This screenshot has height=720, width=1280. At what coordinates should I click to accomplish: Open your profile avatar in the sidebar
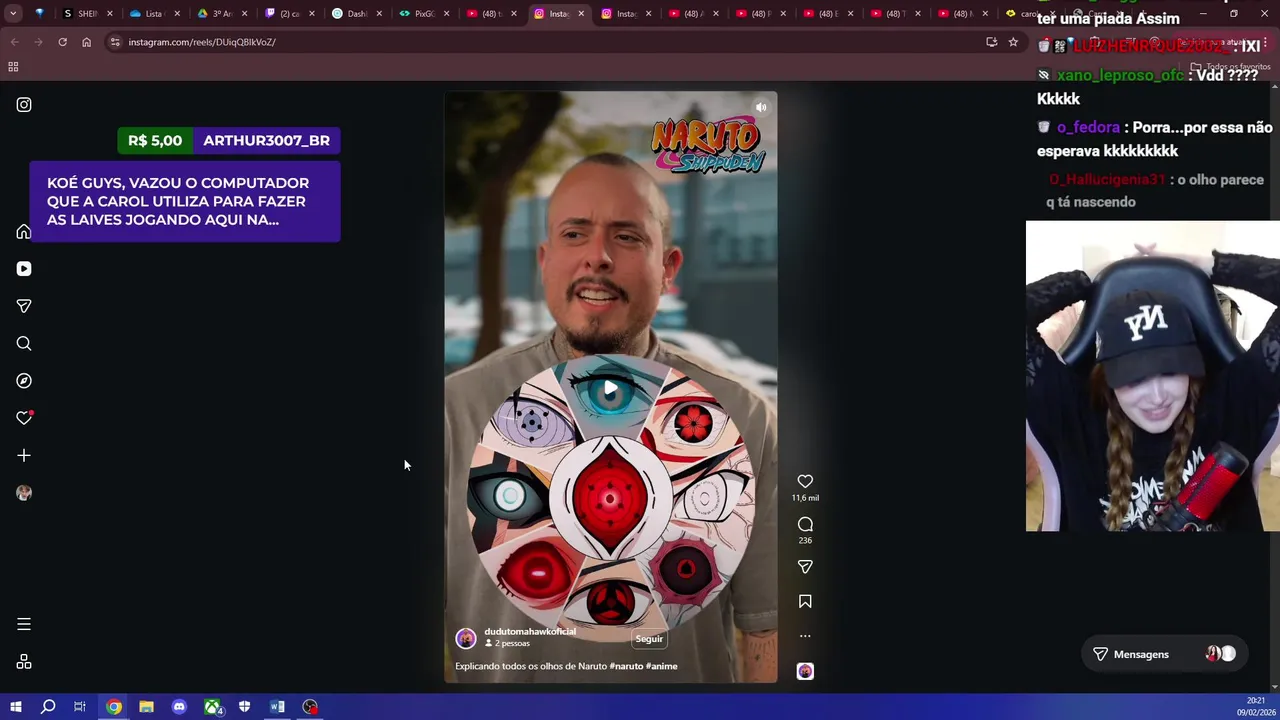(x=24, y=493)
